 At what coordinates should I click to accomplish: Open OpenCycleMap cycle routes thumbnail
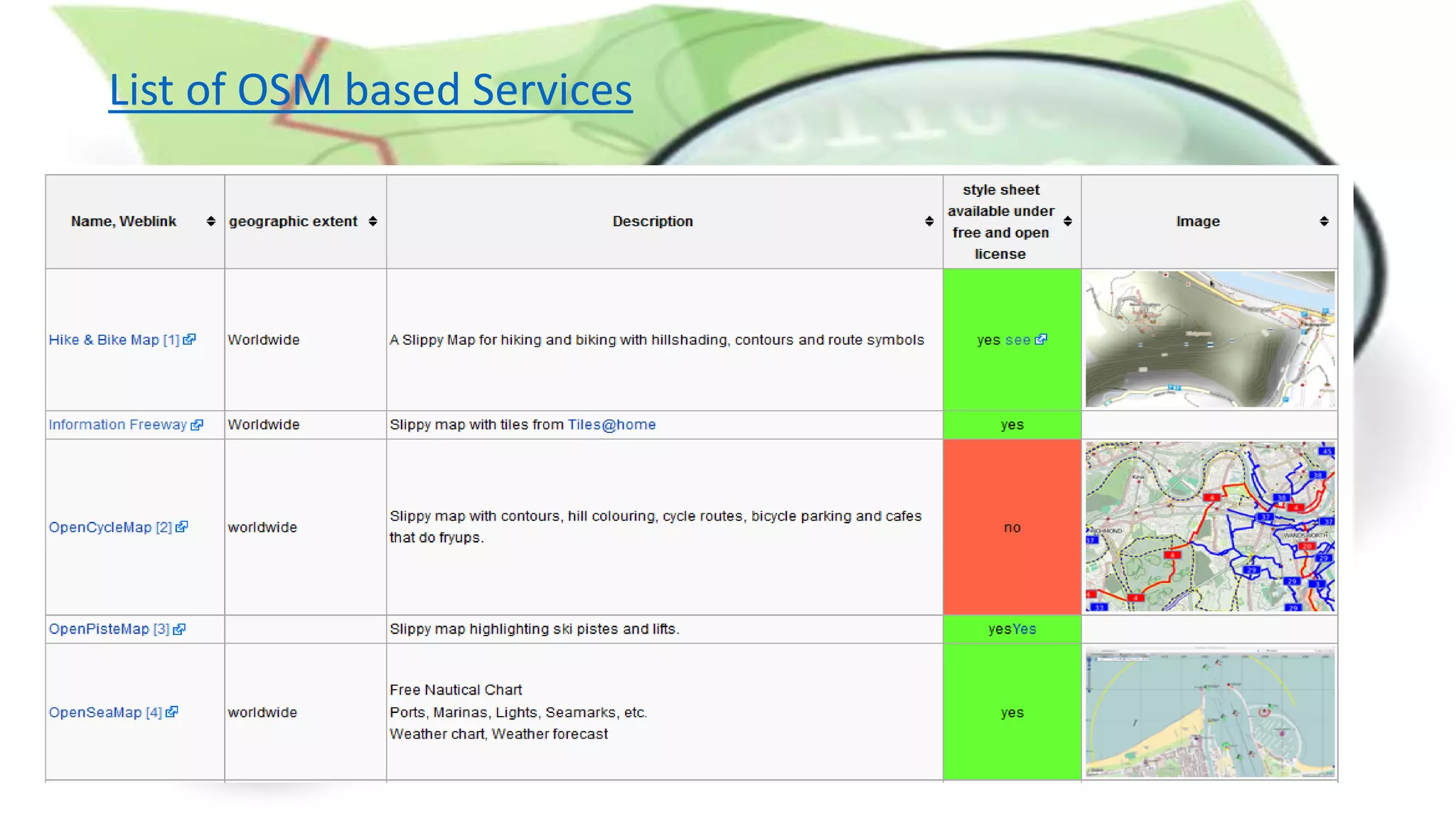pos(1209,527)
